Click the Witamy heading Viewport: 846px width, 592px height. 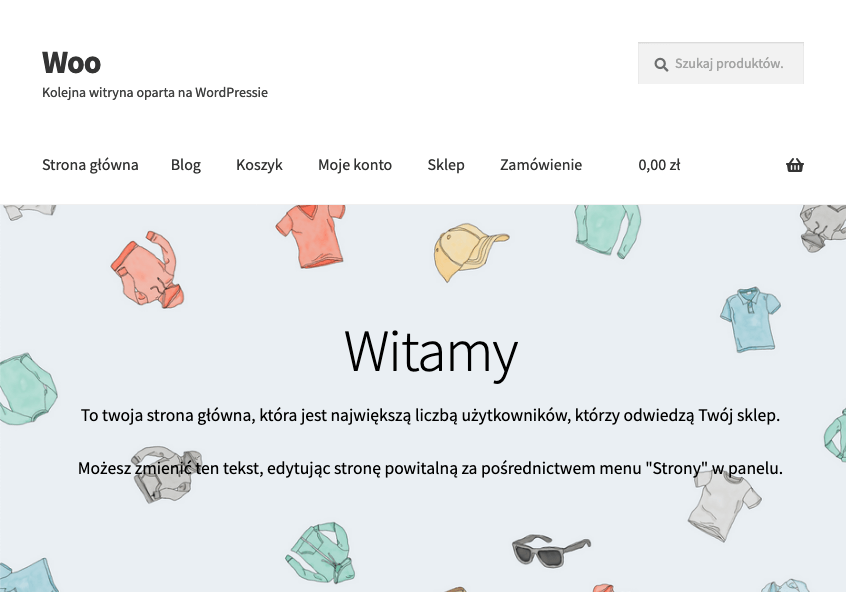pos(431,352)
